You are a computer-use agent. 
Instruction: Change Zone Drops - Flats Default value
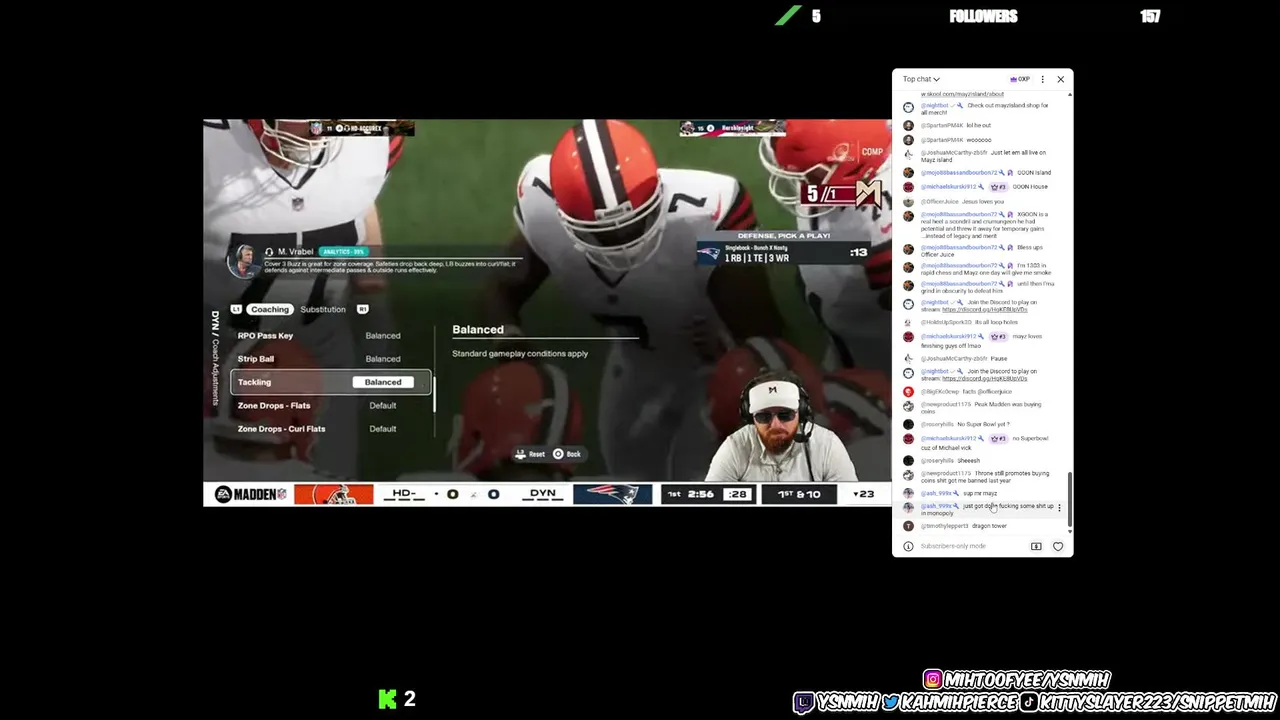pyautogui.click(x=383, y=405)
